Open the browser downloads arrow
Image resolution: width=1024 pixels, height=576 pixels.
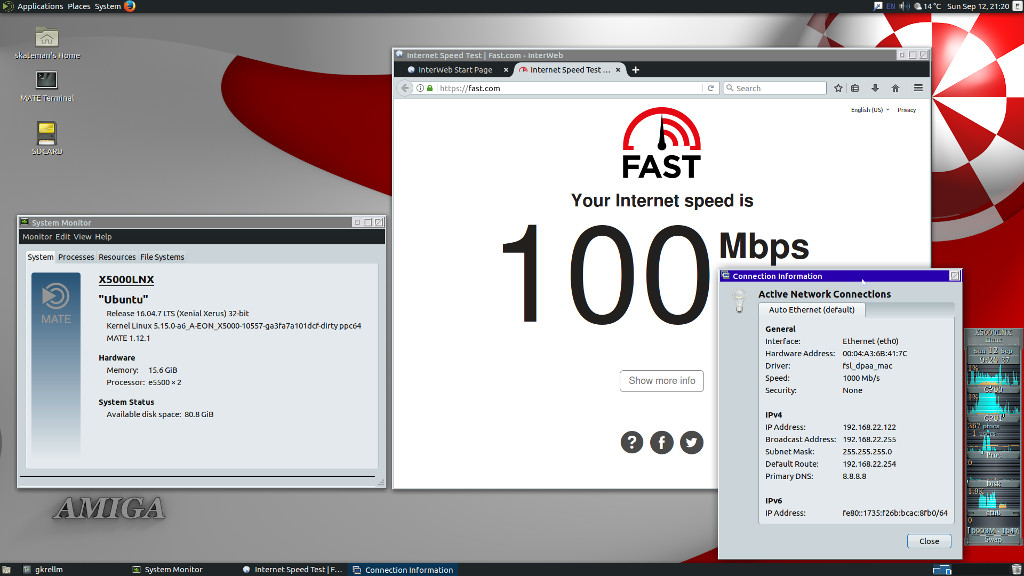click(875, 88)
